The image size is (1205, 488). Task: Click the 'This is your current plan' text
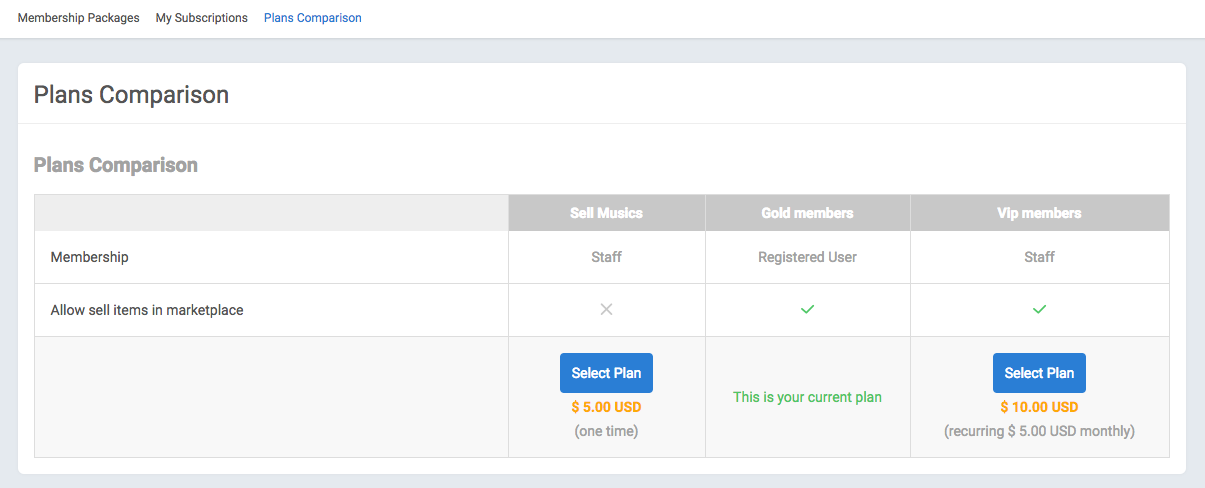pyautogui.click(x=807, y=397)
